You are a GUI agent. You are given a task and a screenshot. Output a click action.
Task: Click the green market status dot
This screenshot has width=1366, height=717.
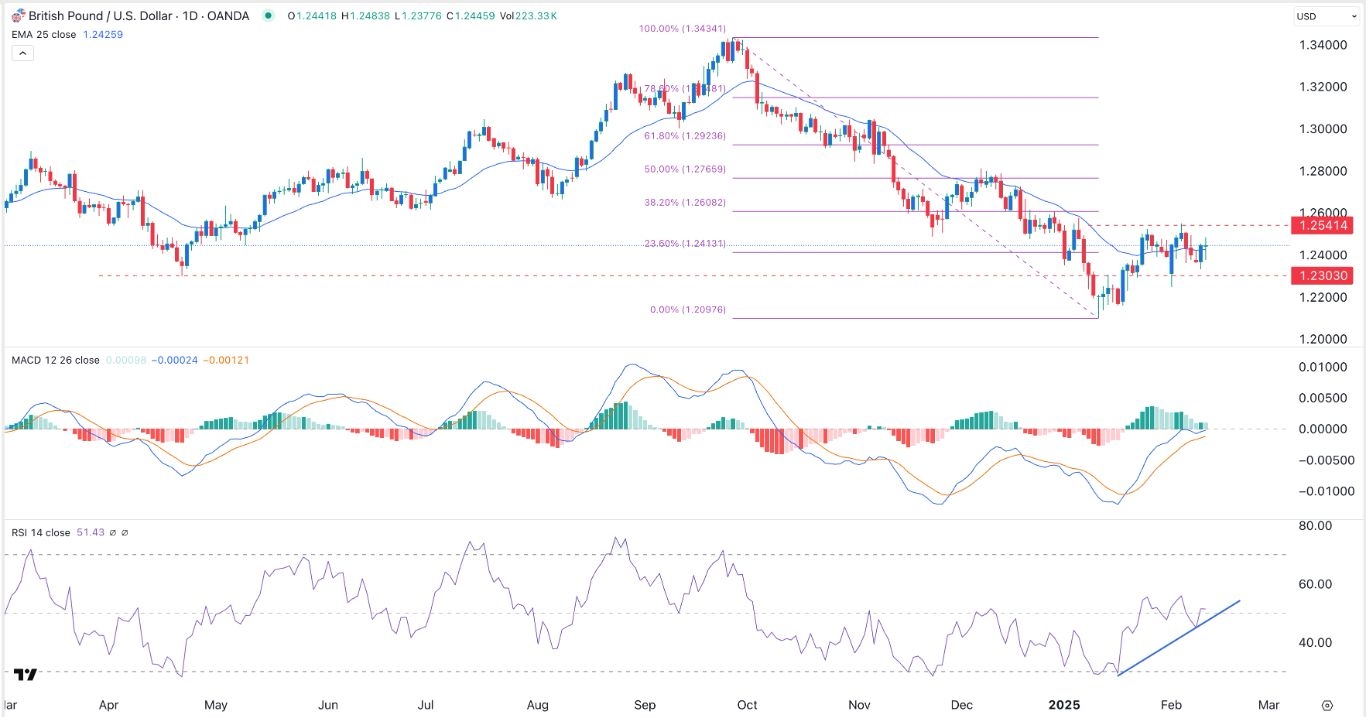266,16
